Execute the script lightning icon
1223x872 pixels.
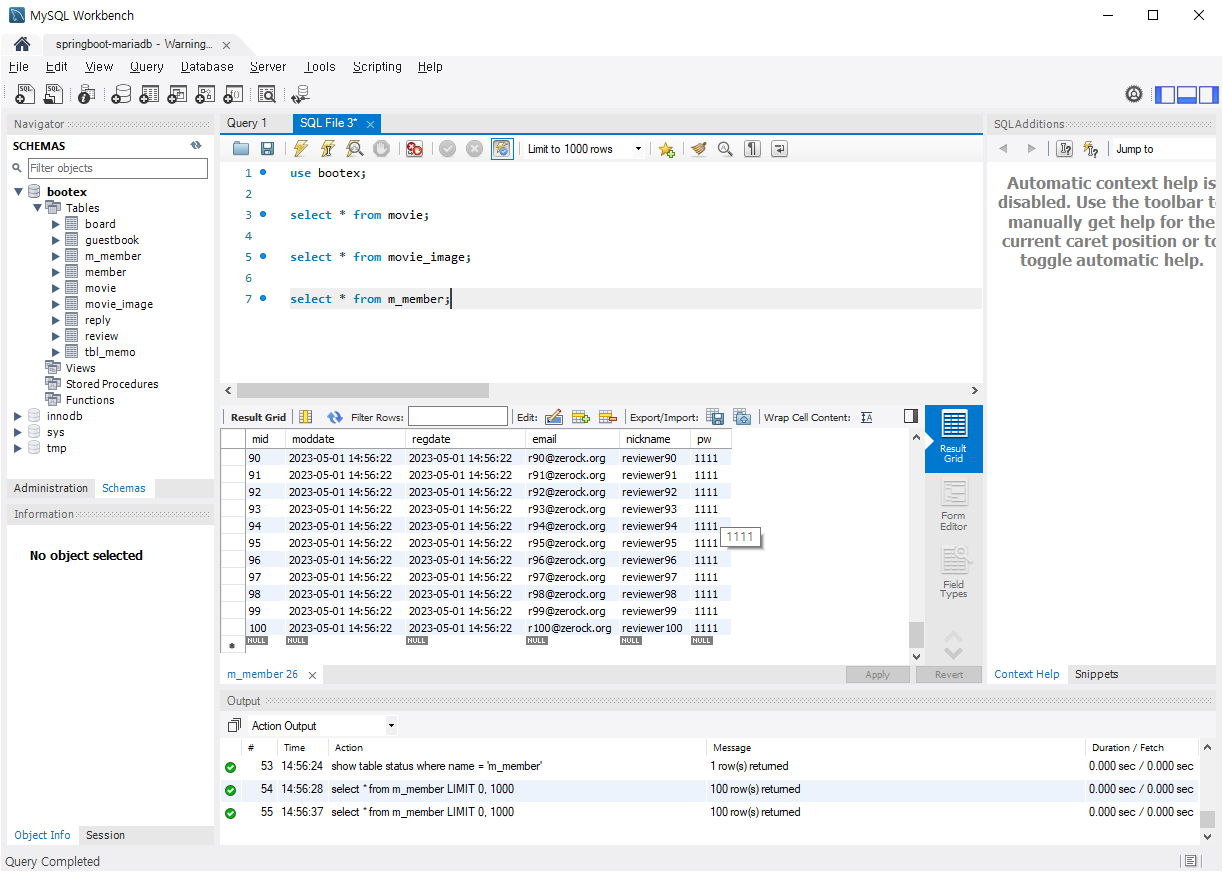coord(300,149)
